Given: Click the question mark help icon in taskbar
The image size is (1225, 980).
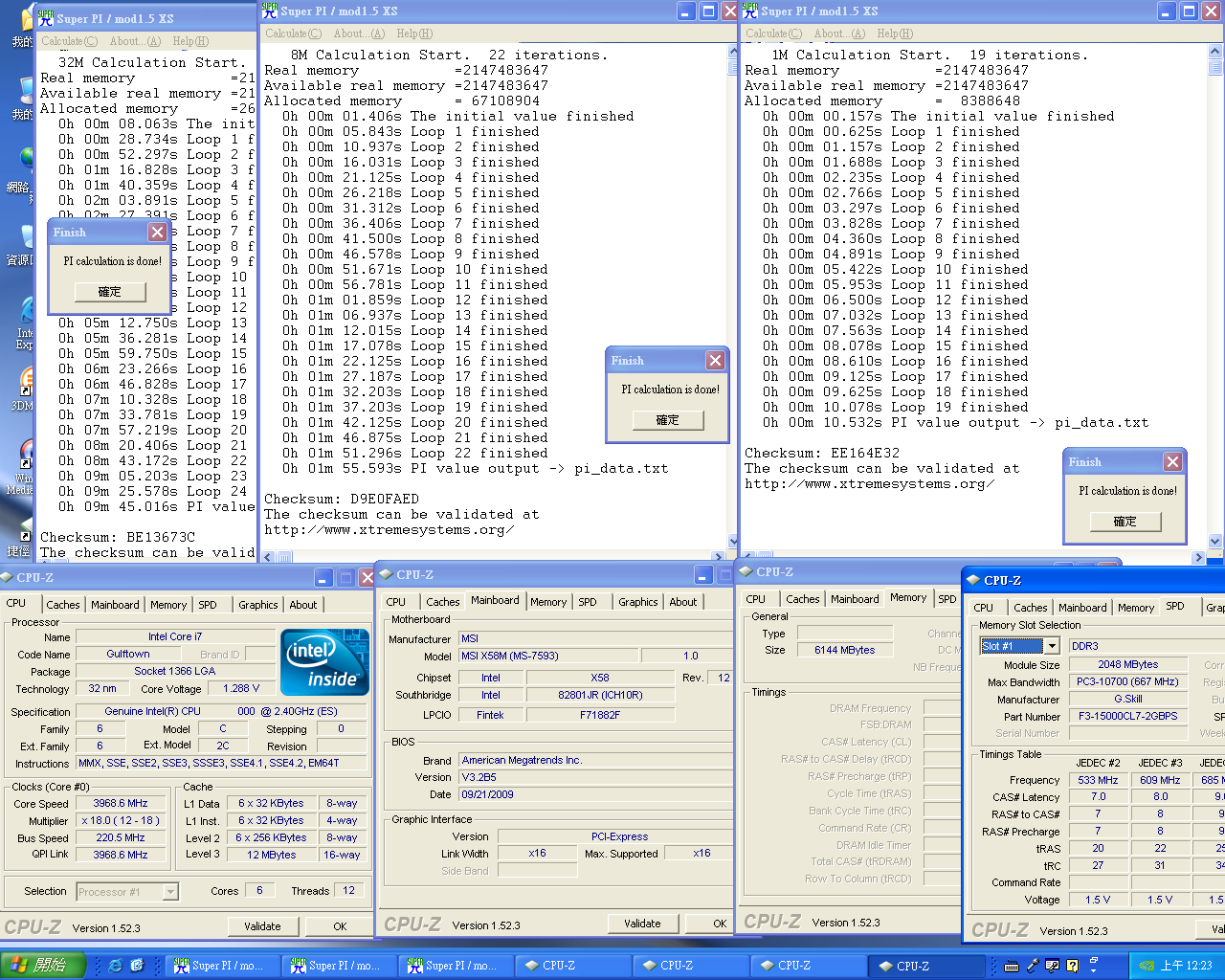Looking at the screenshot, I should [1073, 966].
